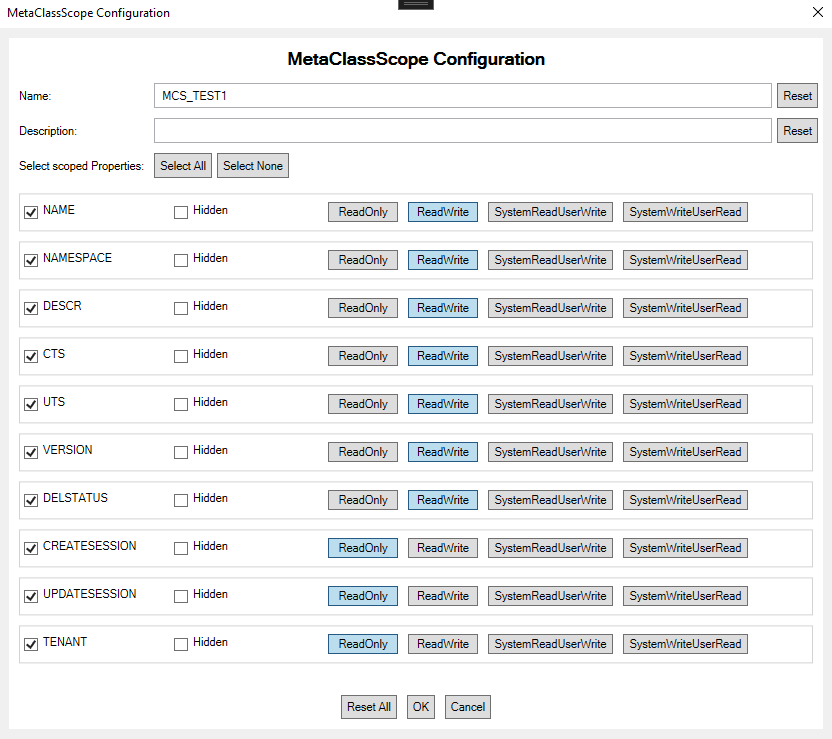The height and width of the screenshot is (739, 832).
Task: Enable the Hidden checkbox for DESCR
Action: (x=180, y=308)
